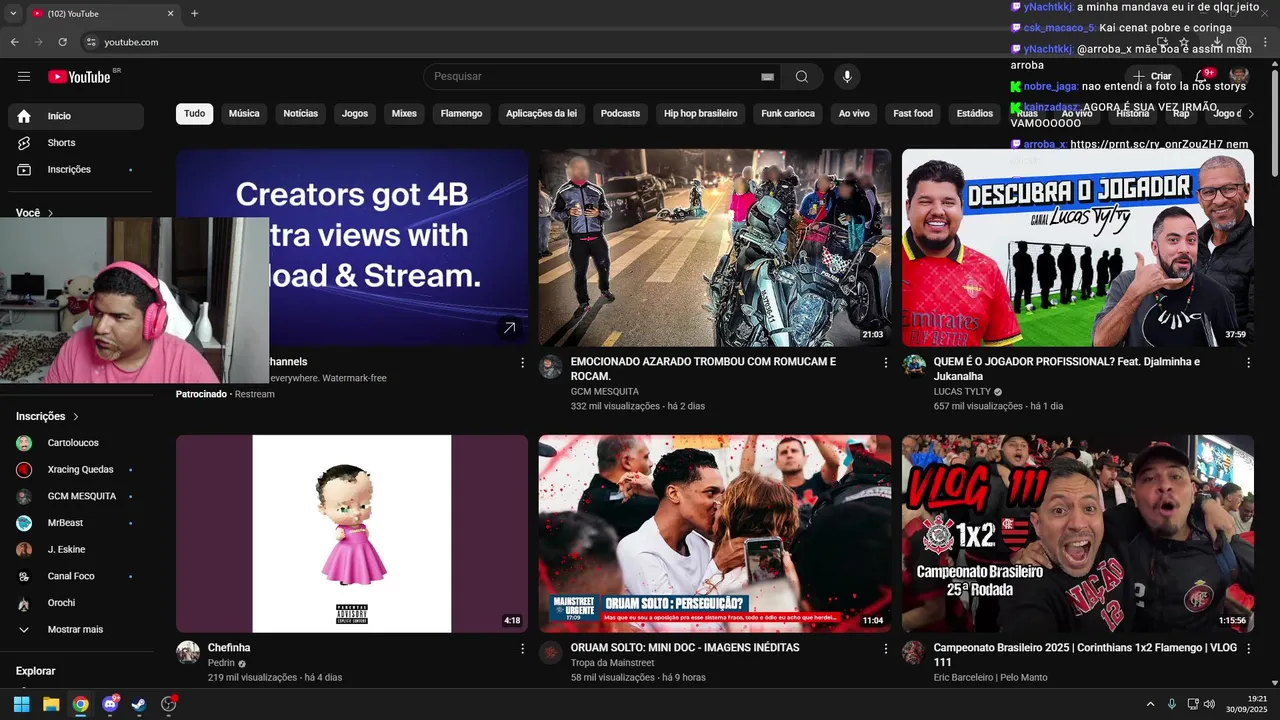
Task: Go to Início in the sidebar
Action: coord(76,116)
